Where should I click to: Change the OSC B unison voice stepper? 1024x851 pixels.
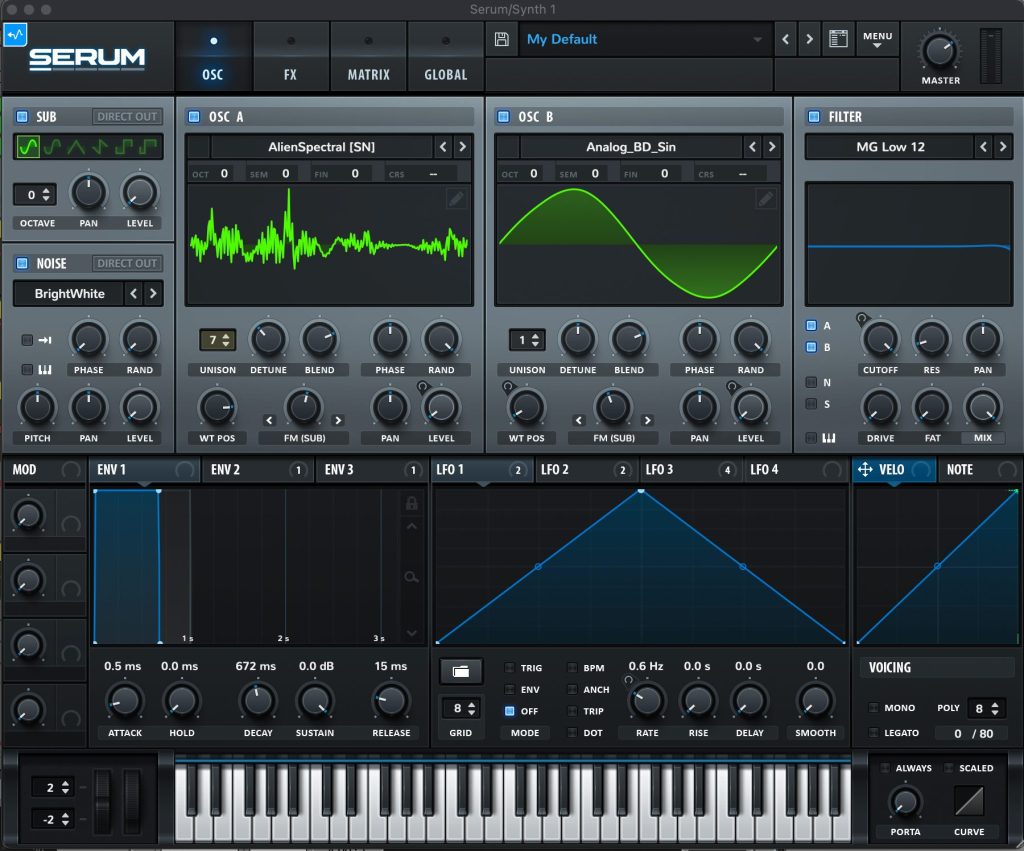pos(527,340)
